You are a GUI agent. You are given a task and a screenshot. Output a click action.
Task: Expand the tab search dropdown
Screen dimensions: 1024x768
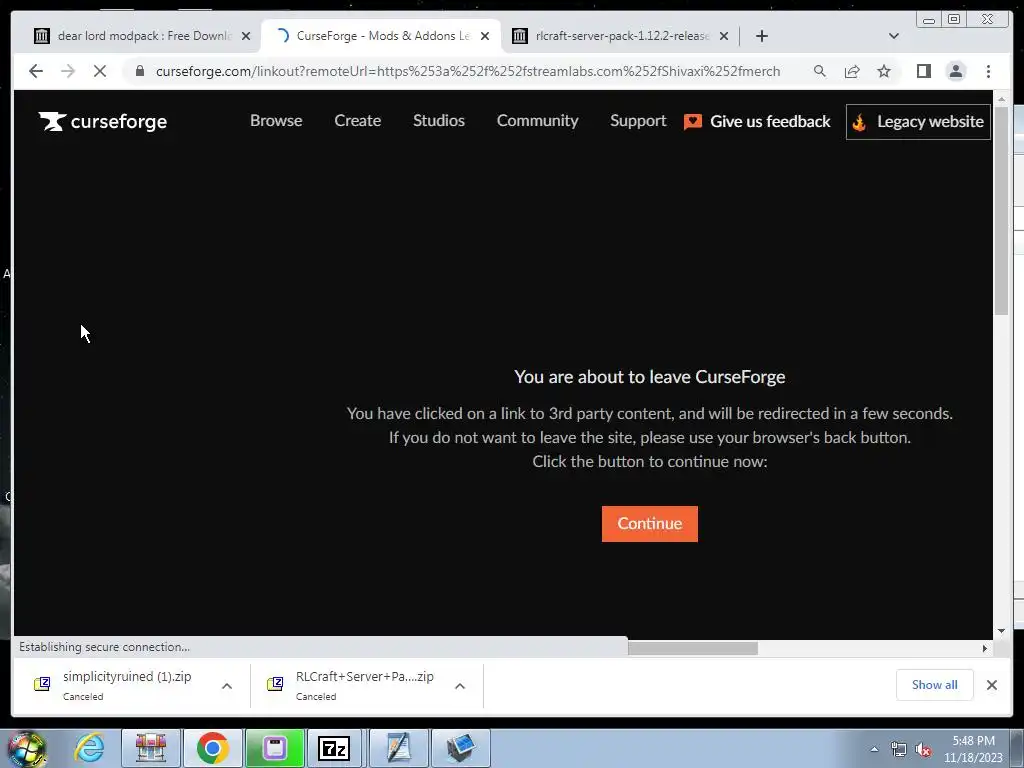[x=893, y=36]
